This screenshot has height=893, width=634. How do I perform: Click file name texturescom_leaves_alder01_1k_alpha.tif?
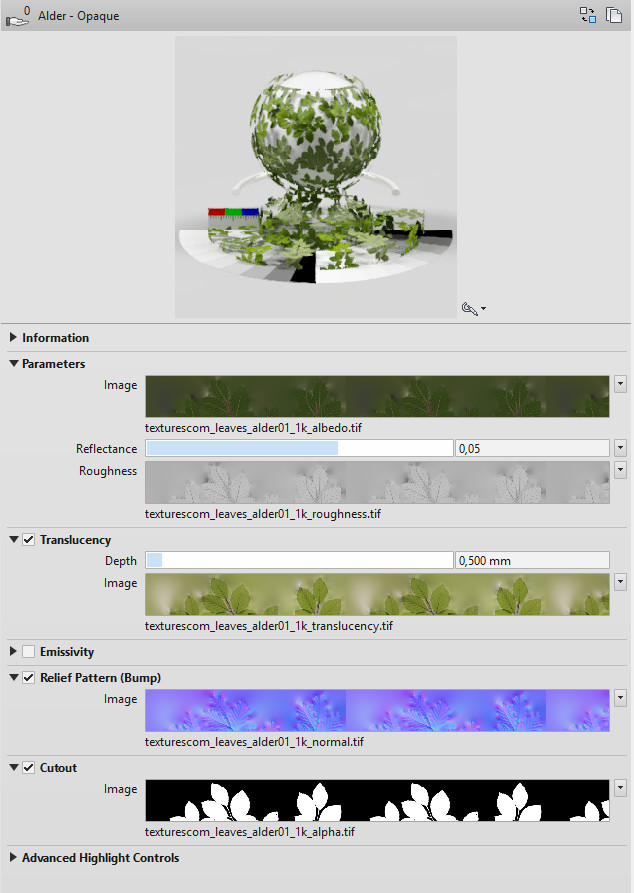tap(249, 831)
